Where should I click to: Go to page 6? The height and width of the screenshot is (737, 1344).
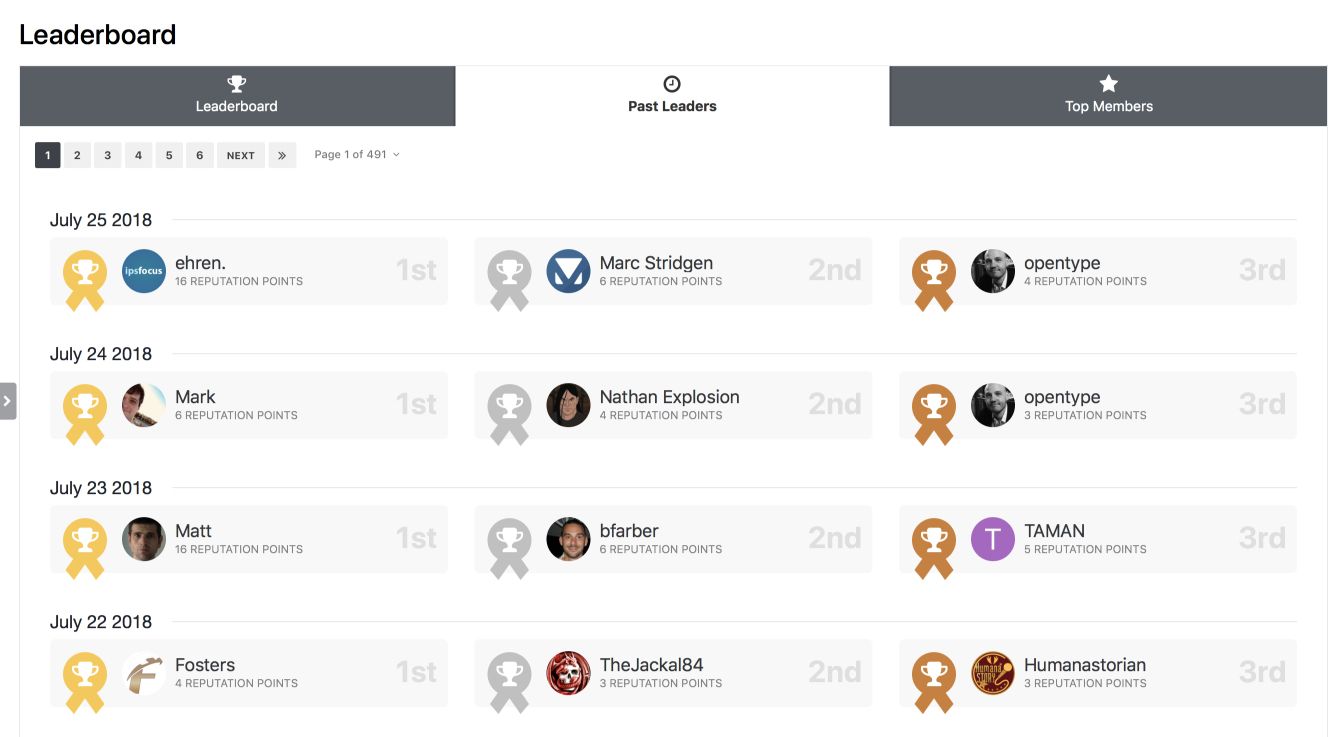(x=200, y=156)
